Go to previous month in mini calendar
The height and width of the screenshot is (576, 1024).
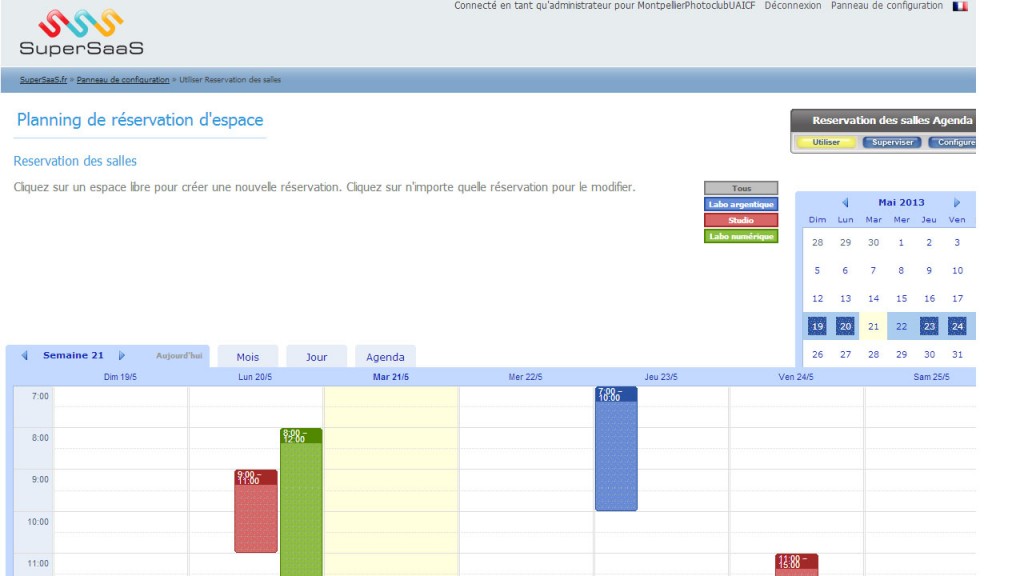[845, 202]
